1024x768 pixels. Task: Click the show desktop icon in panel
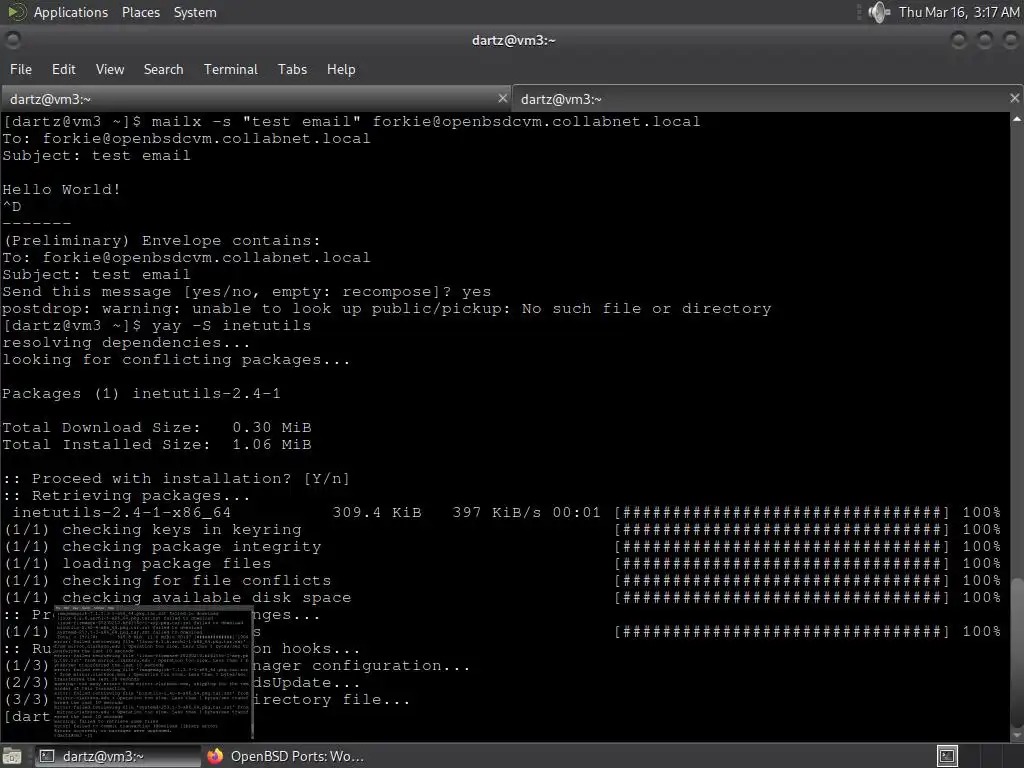[12, 756]
